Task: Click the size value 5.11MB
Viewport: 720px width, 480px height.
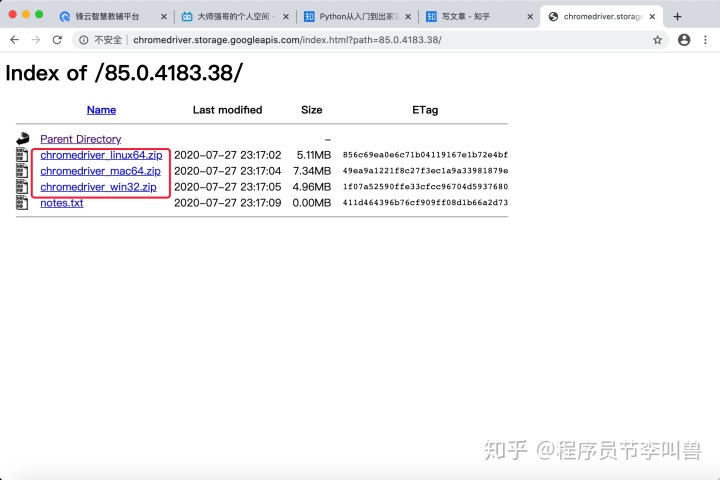Action: click(314, 155)
